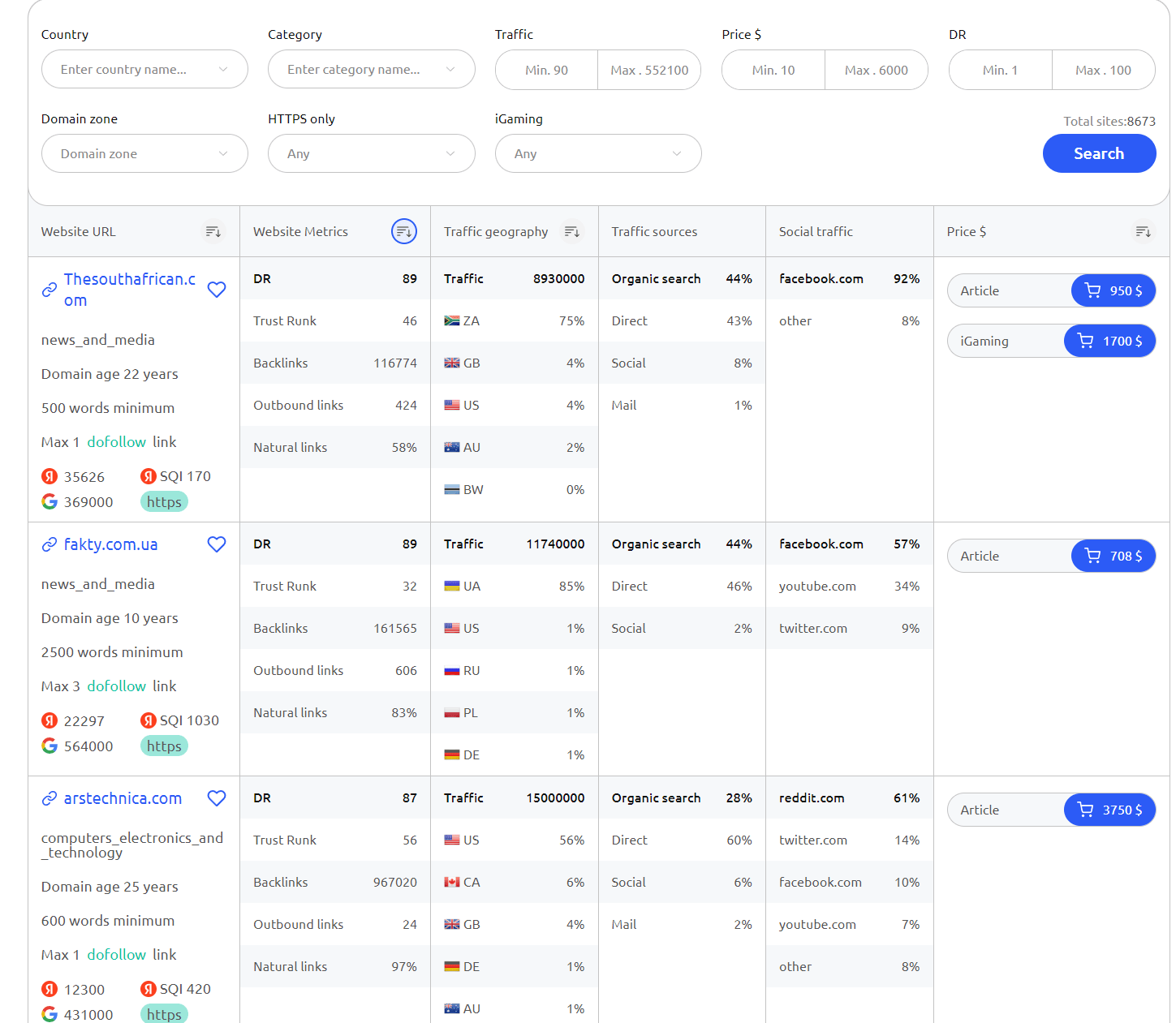Click Yandex icon next to SQI 420
1176x1023 pixels.
click(148, 989)
